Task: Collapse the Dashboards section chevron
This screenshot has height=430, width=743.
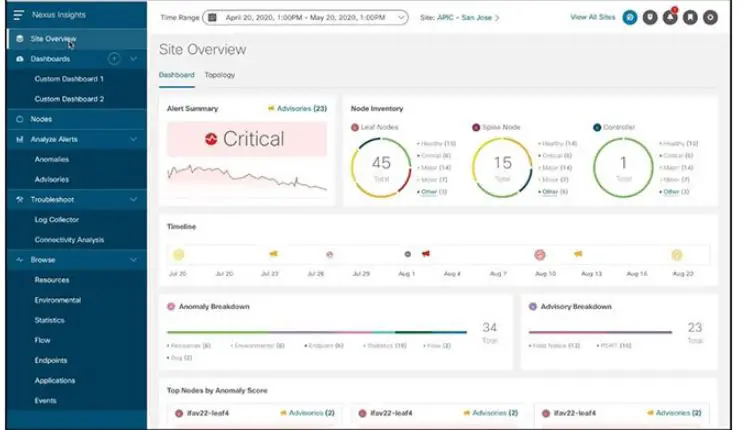Action: (134, 59)
